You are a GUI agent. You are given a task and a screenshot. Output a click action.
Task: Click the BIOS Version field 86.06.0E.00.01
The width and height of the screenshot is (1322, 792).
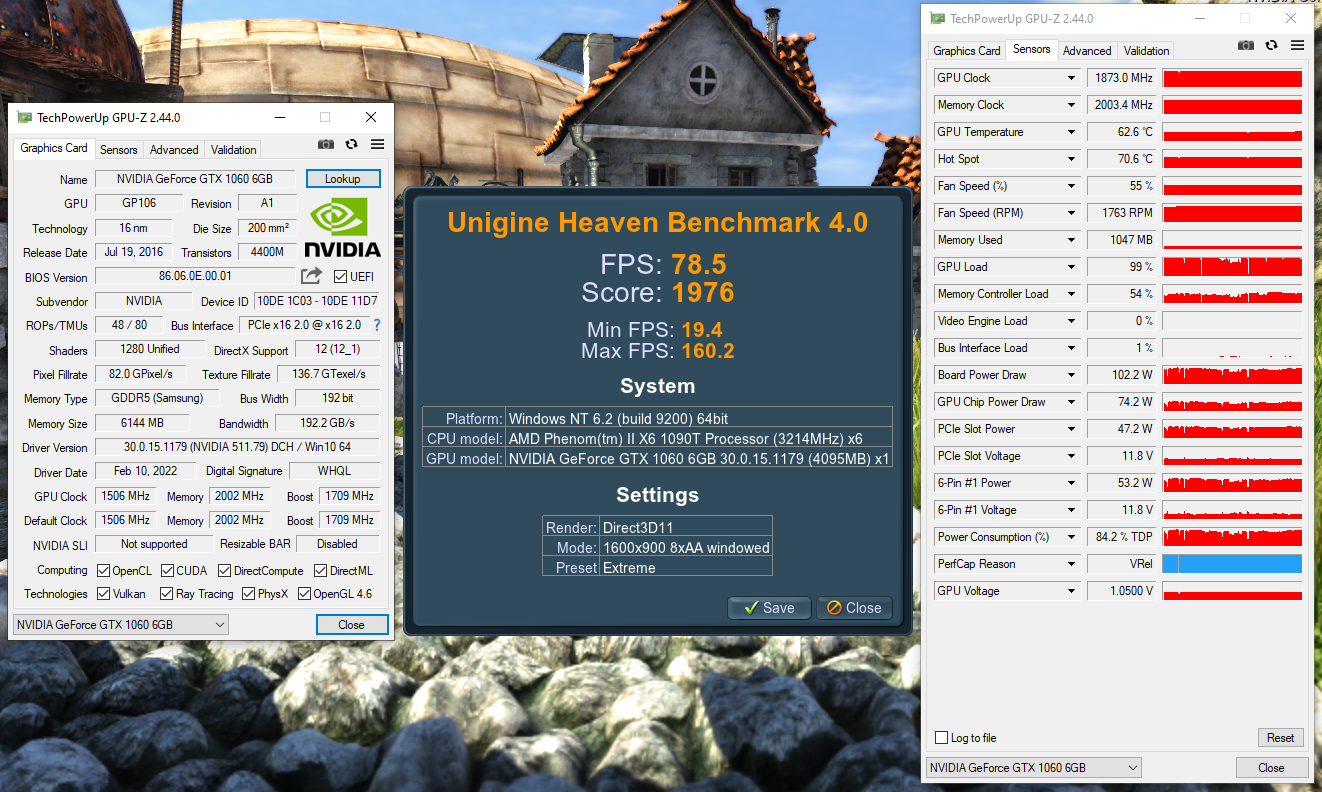click(x=195, y=276)
